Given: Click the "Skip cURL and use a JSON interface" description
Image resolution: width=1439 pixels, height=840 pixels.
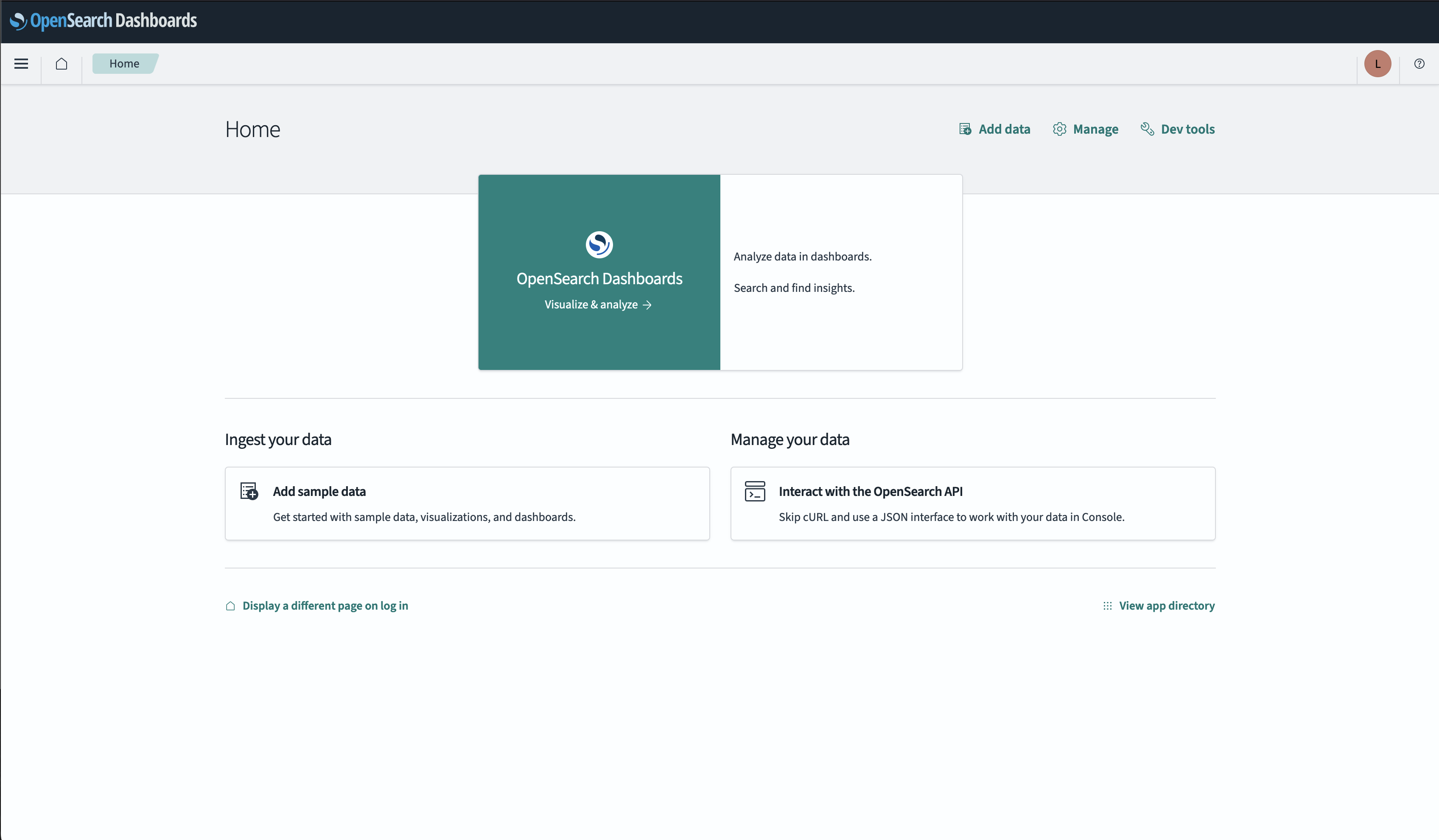Looking at the screenshot, I should [951, 517].
